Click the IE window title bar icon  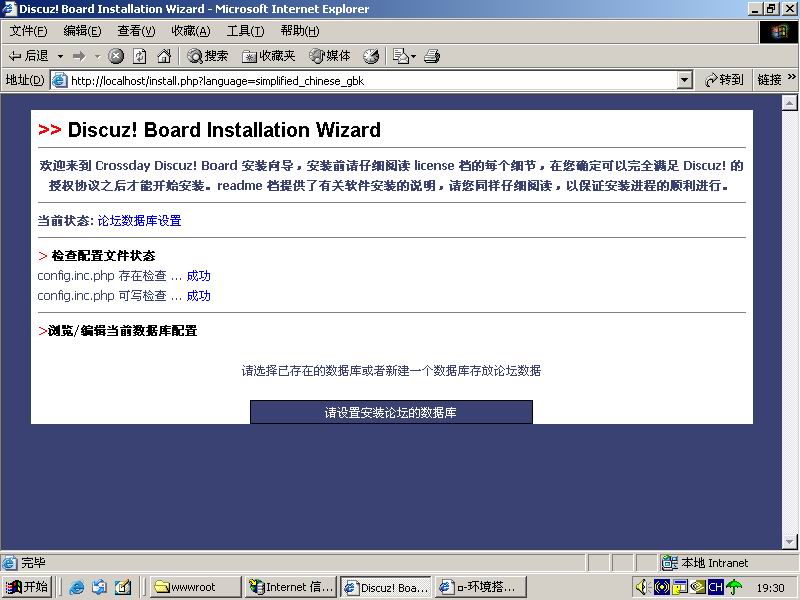point(9,9)
